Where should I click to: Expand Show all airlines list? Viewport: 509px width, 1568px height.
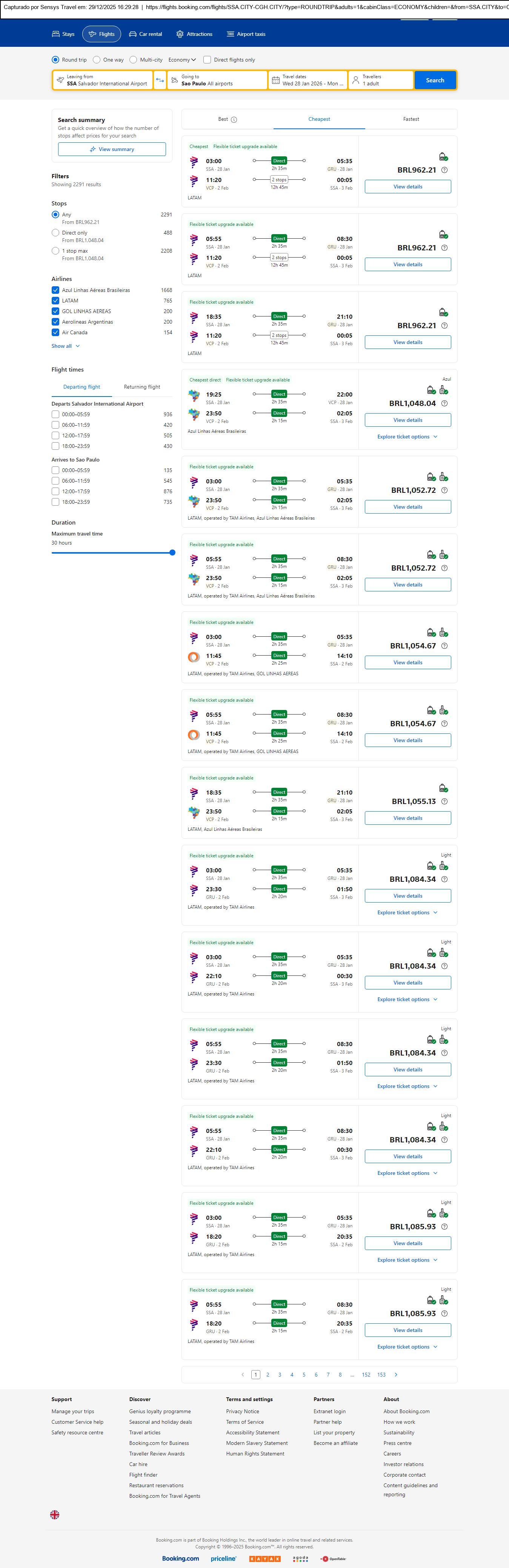pos(65,346)
